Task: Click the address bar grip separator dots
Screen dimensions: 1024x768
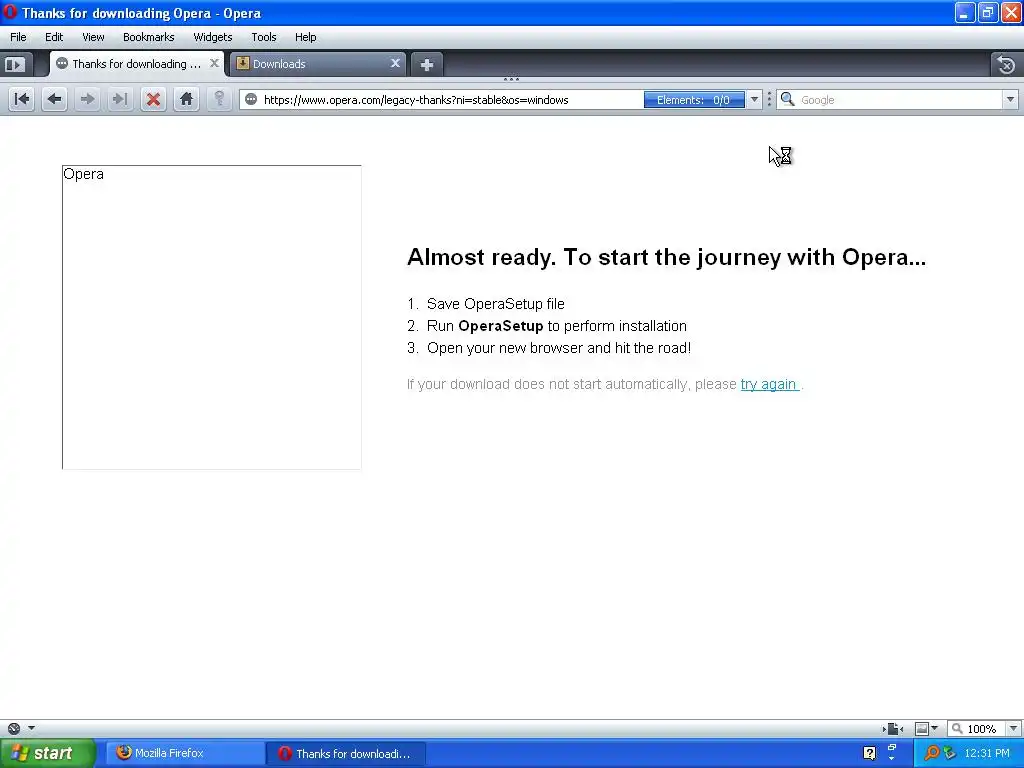Action: click(x=769, y=99)
